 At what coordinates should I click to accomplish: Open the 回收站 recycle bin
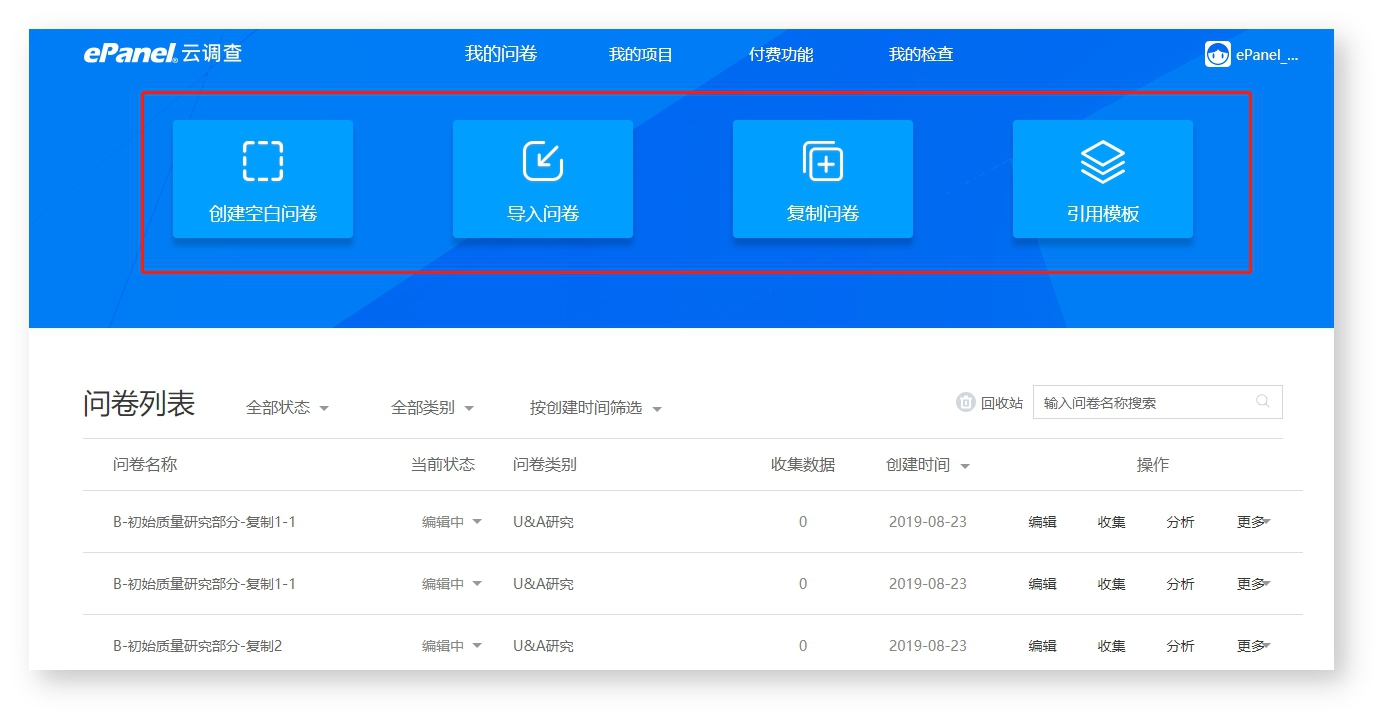point(990,403)
